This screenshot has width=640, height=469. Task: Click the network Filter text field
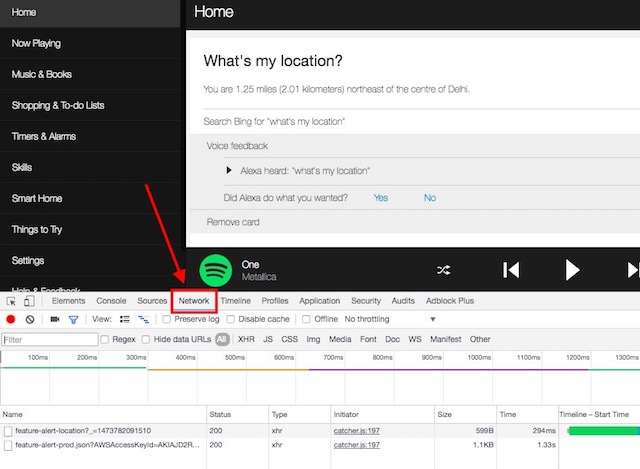[50, 340]
